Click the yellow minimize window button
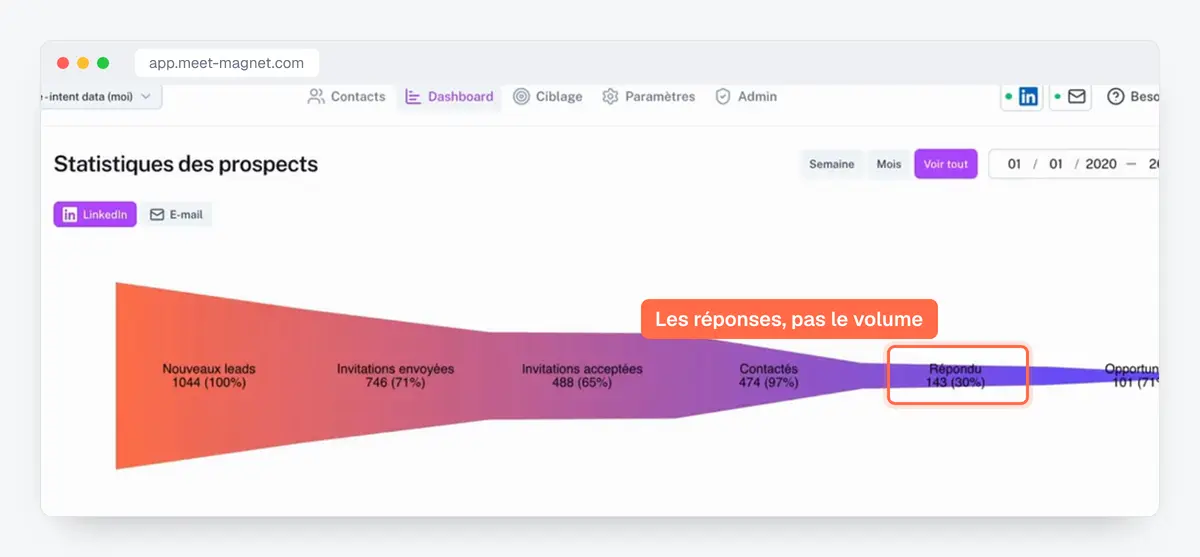The width and height of the screenshot is (1200, 557). pos(83,63)
